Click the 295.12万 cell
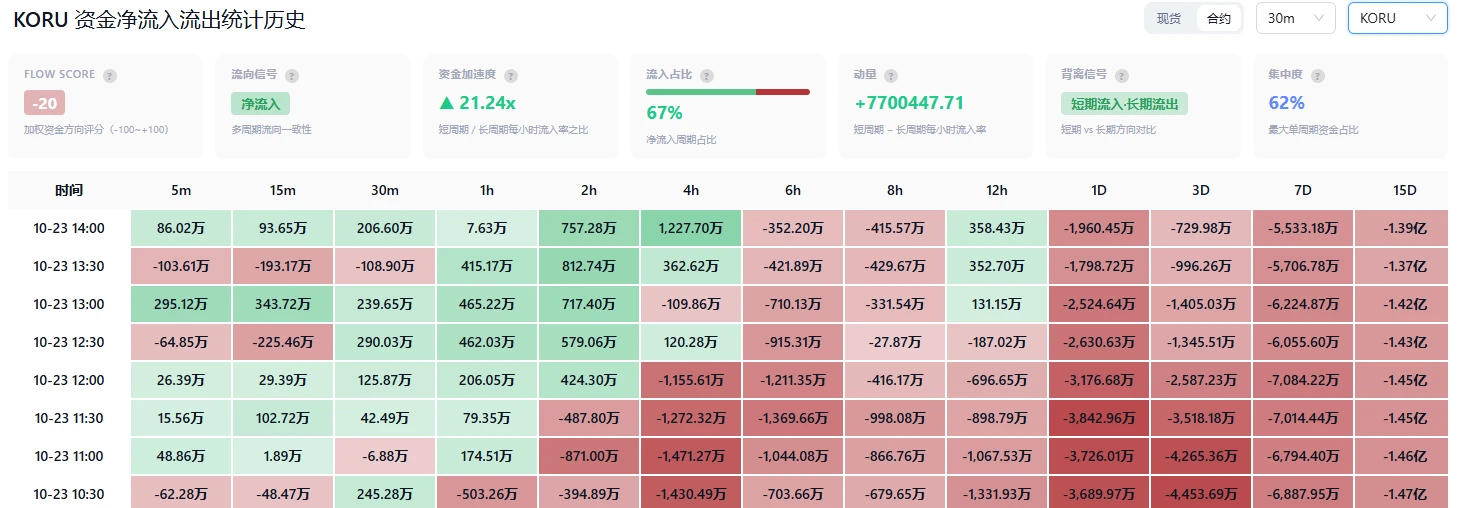This screenshot has width=1479, height=508. click(181, 304)
